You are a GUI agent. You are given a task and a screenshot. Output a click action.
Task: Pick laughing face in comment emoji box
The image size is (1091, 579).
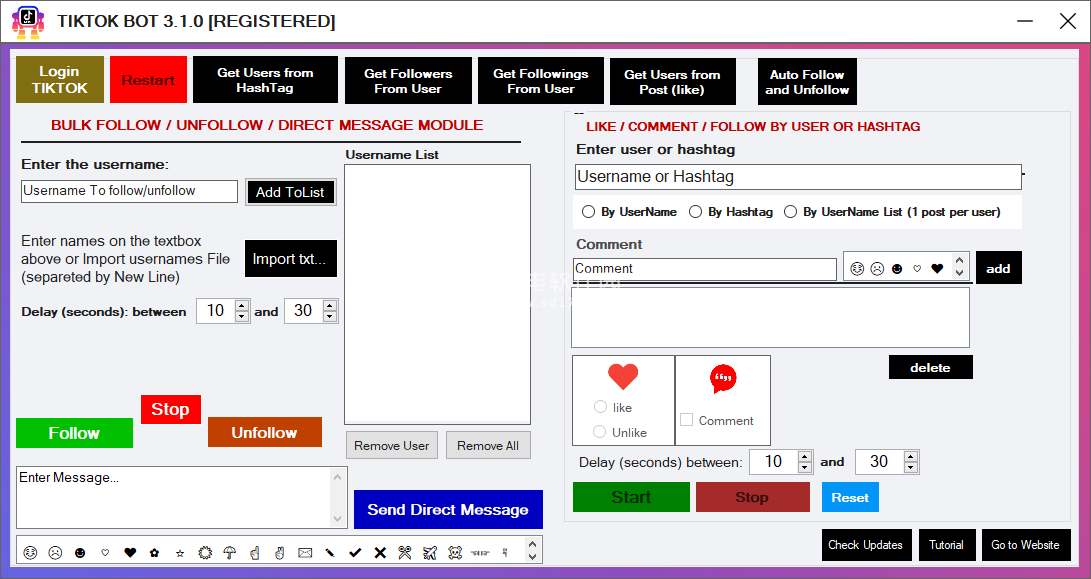coord(857,269)
